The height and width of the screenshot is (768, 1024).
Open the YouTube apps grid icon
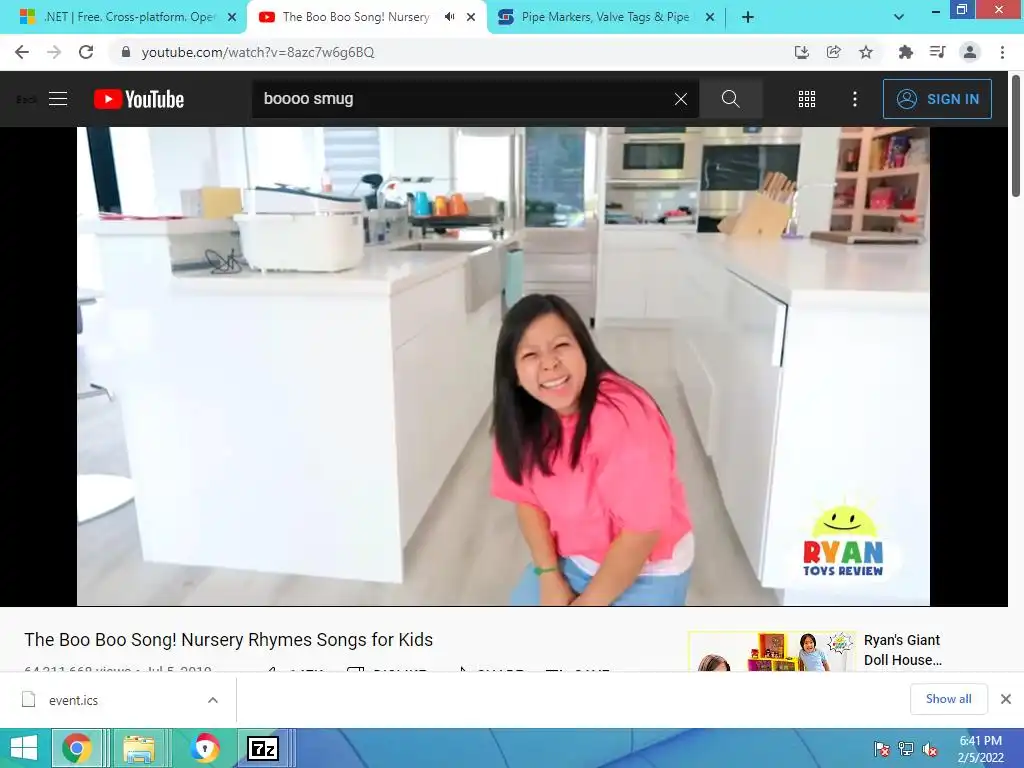click(807, 99)
